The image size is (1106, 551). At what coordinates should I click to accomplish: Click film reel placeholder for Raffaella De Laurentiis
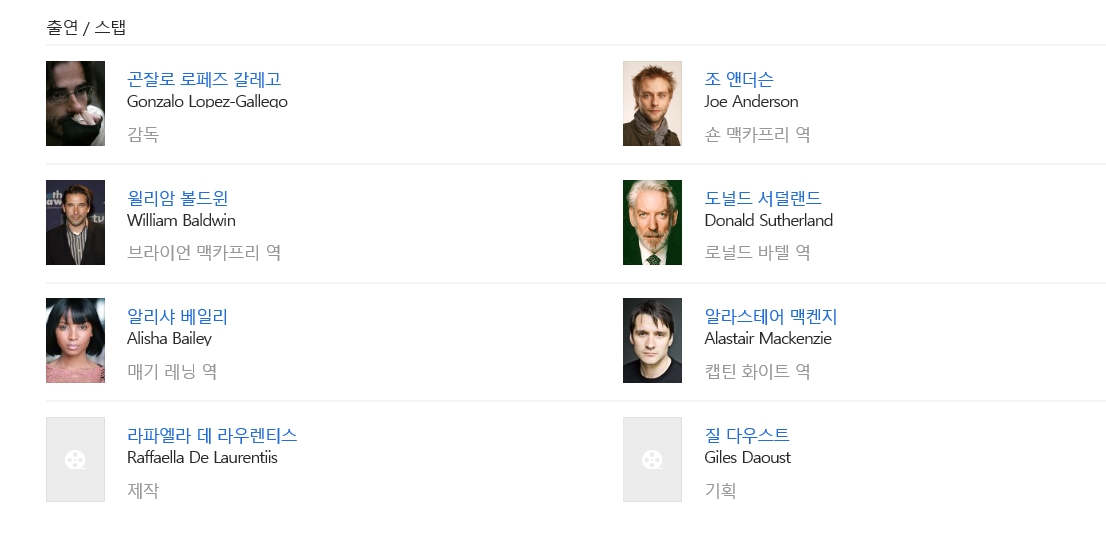pyautogui.click(x=75, y=460)
